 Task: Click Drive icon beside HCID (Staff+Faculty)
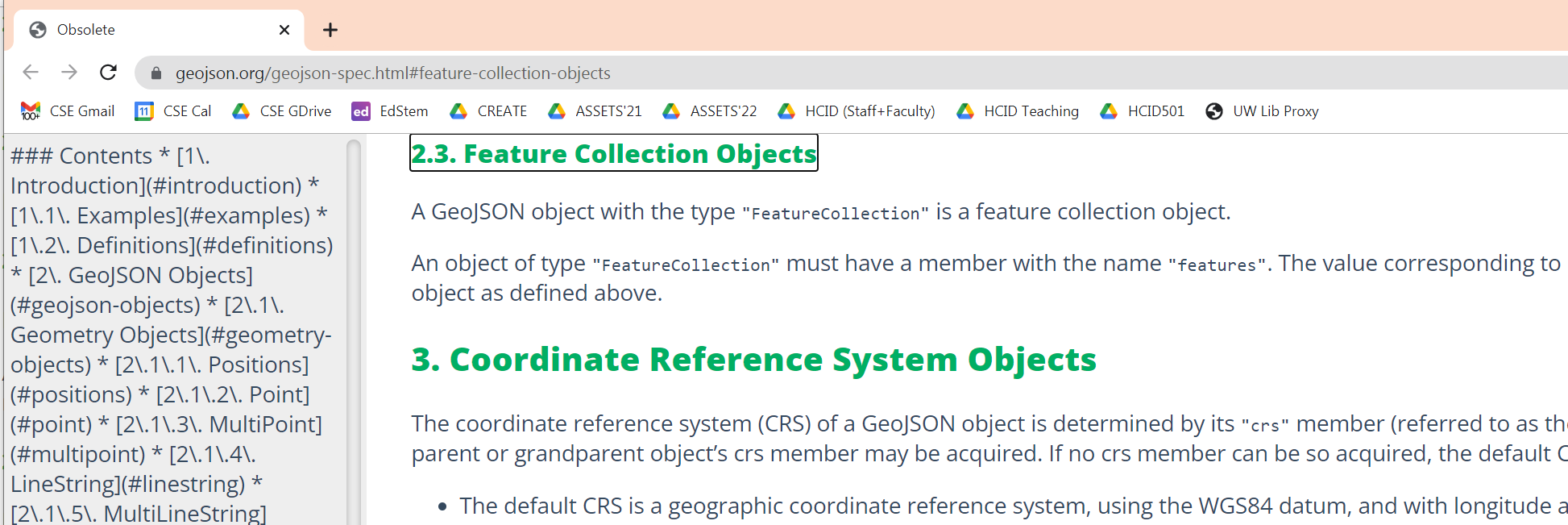click(786, 111)
